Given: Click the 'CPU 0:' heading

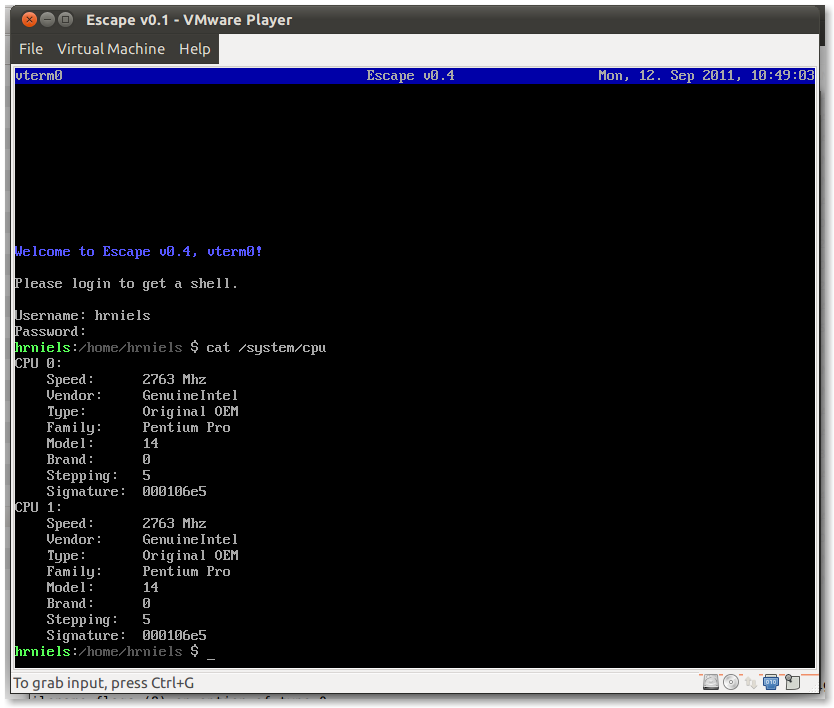Looking at the screenshot, I should [38, 363].
